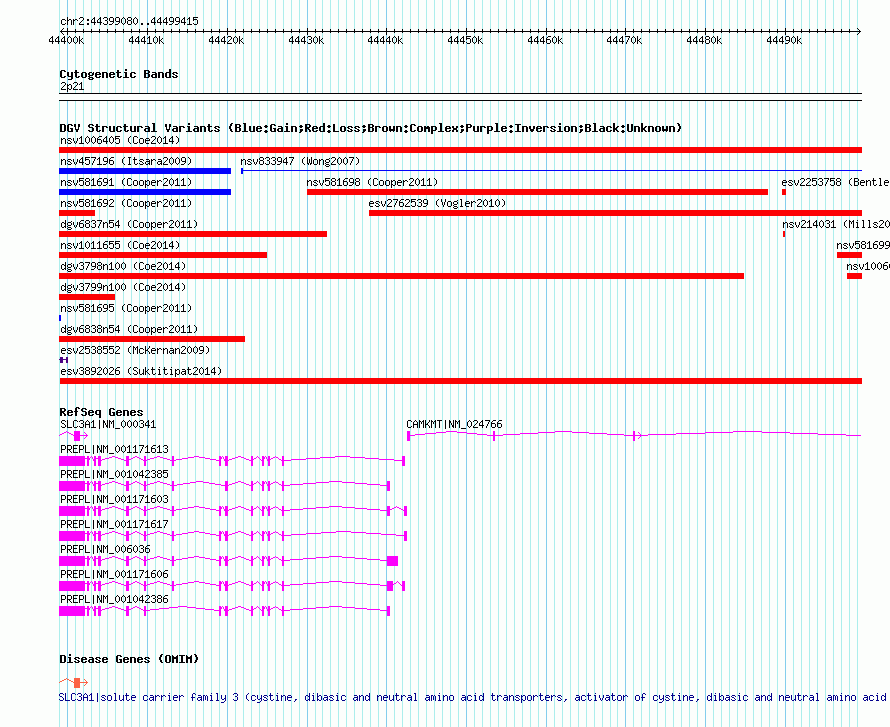Open esv2762539 (Vogler2010) variant label

pyautogui.click(x=437, y=203)
